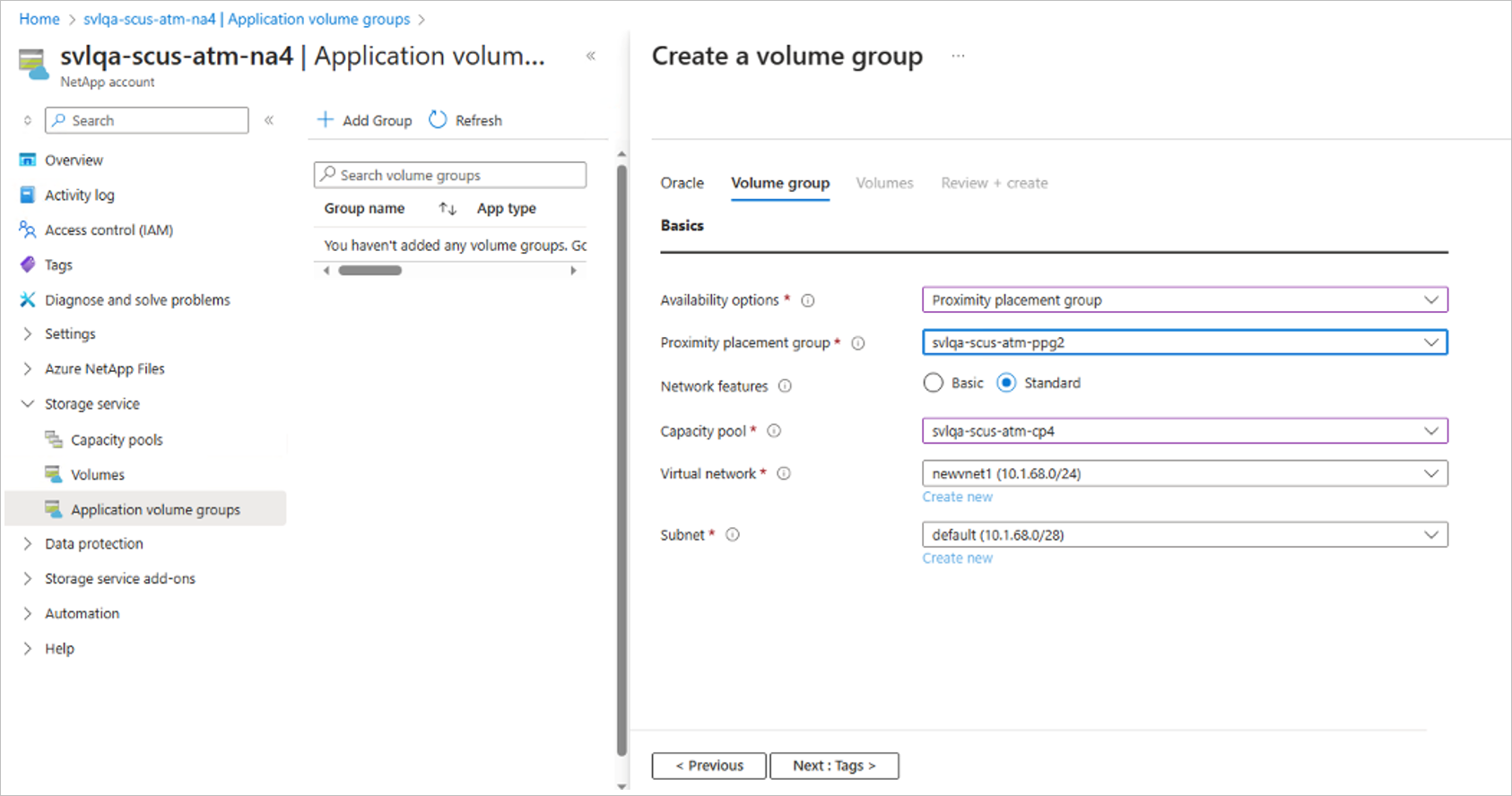1512x796 pixels.
Task: Select the Basic network features radio button
Action: pyautogui.click(x=933, y=383)
